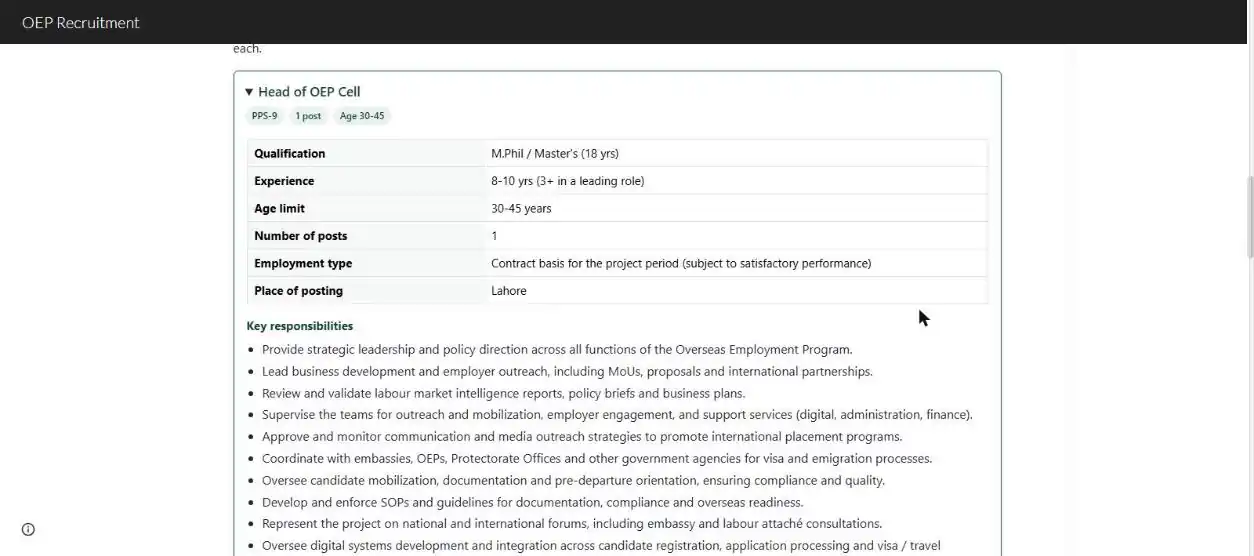Click the OEP Recruitment header title
The height and width of the screenshot is (556, 1254).
(x=81, y=22)
